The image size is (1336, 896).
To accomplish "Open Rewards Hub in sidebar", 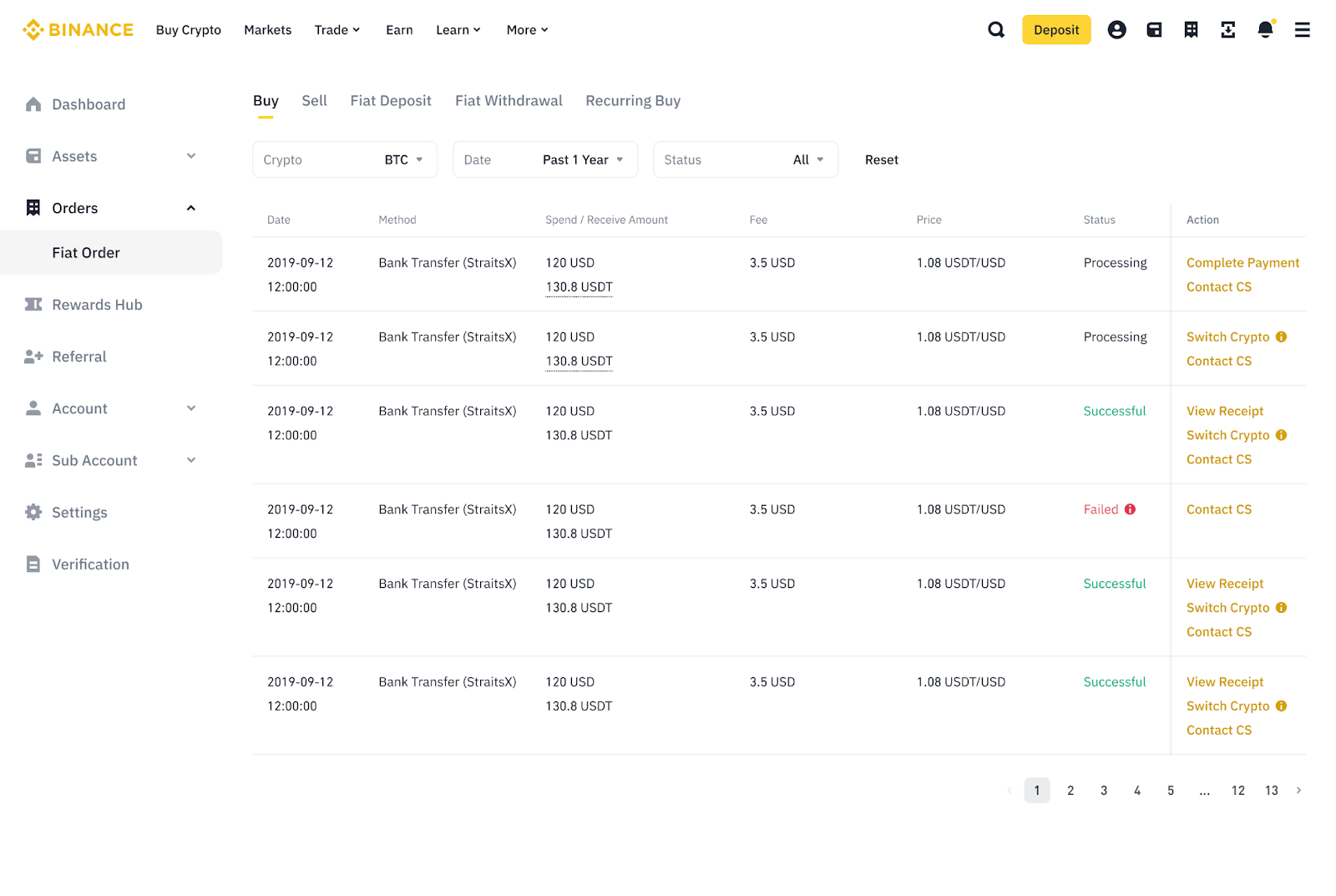I will click(x=97, y=305).
